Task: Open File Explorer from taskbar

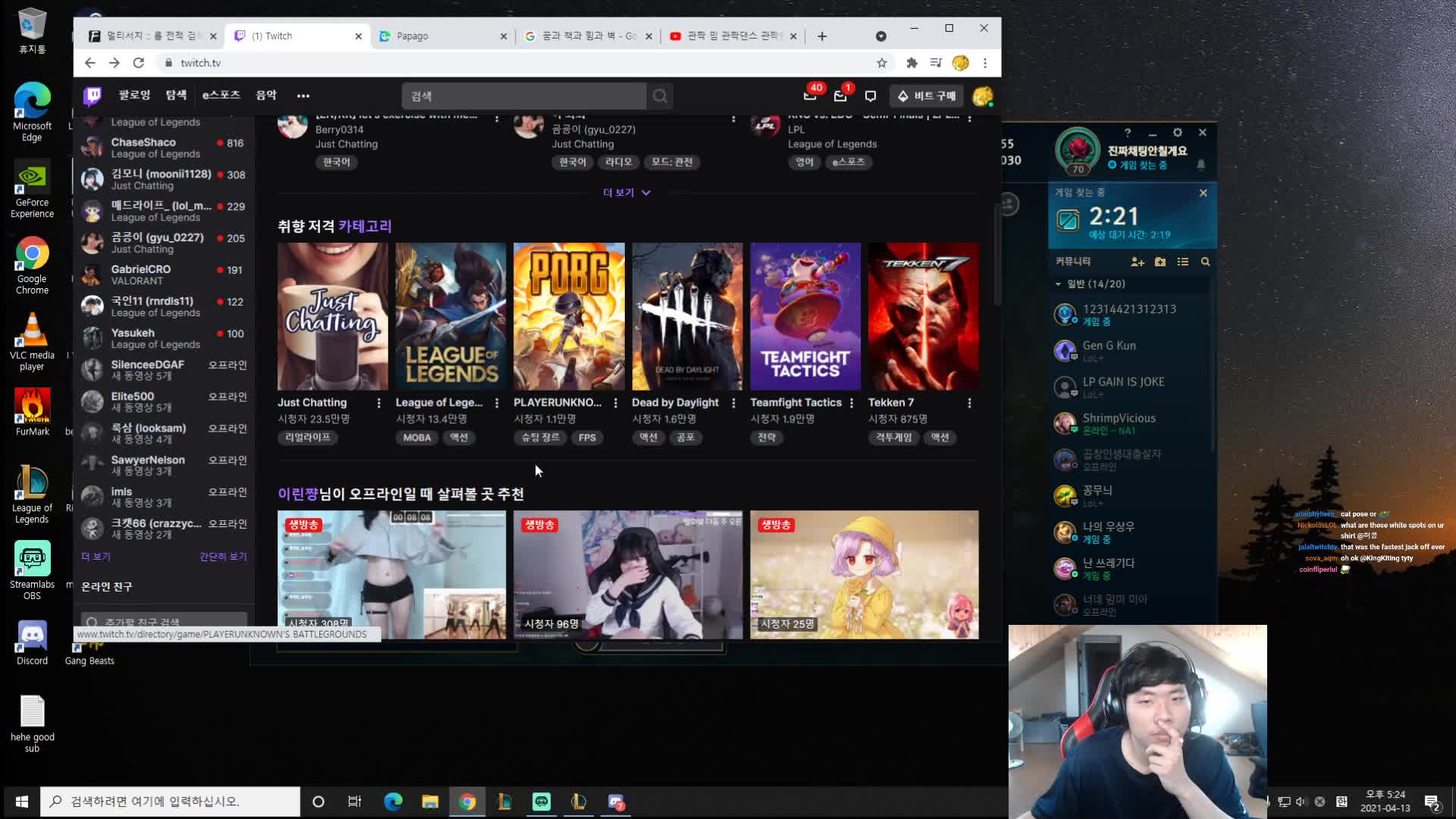Action: pos(430,802)
